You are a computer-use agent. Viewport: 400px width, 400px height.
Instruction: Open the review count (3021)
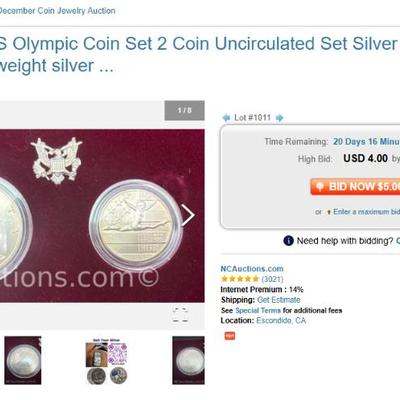(x=272, y=279)
